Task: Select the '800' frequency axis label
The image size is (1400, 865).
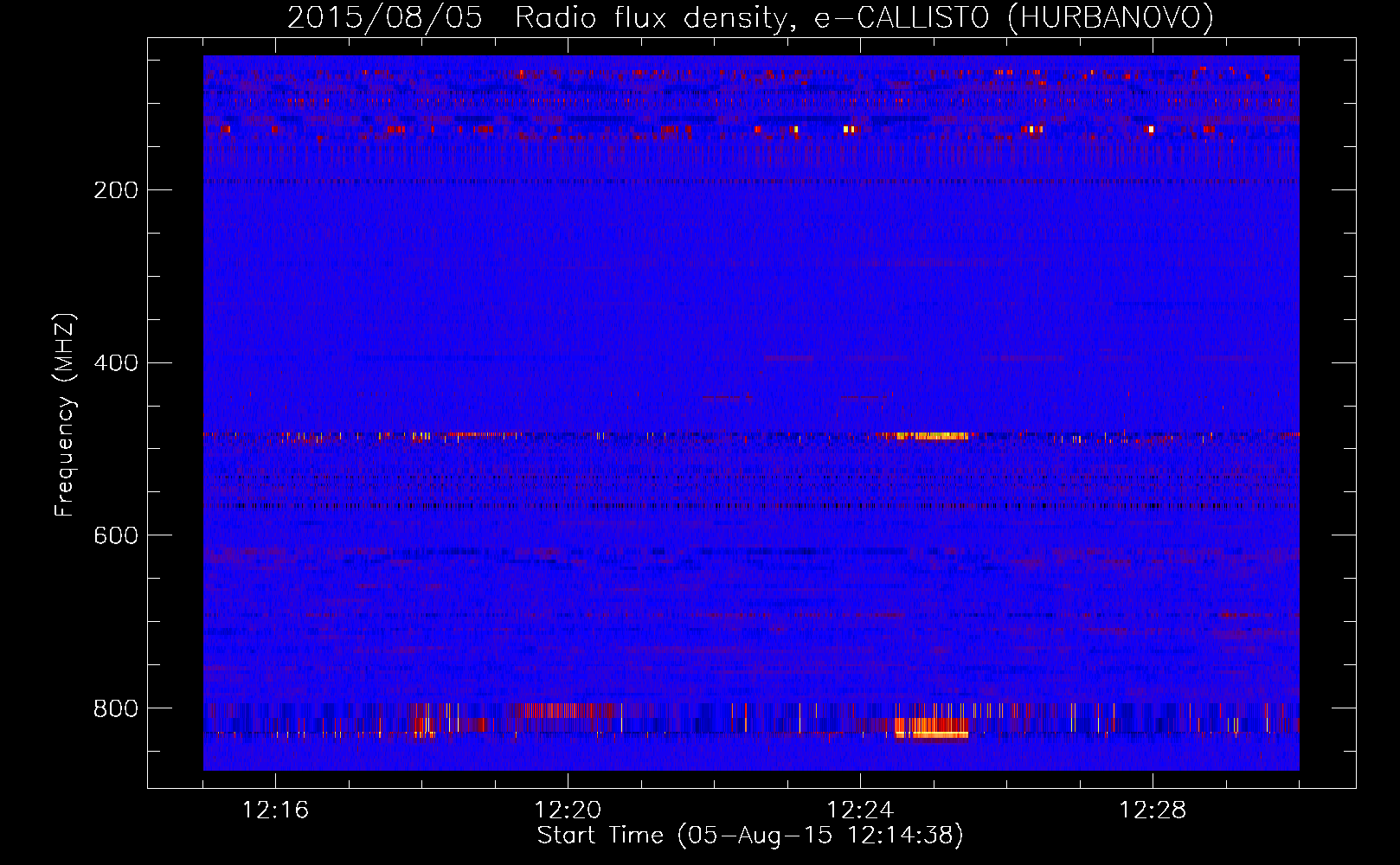Action: click(115, 708)
